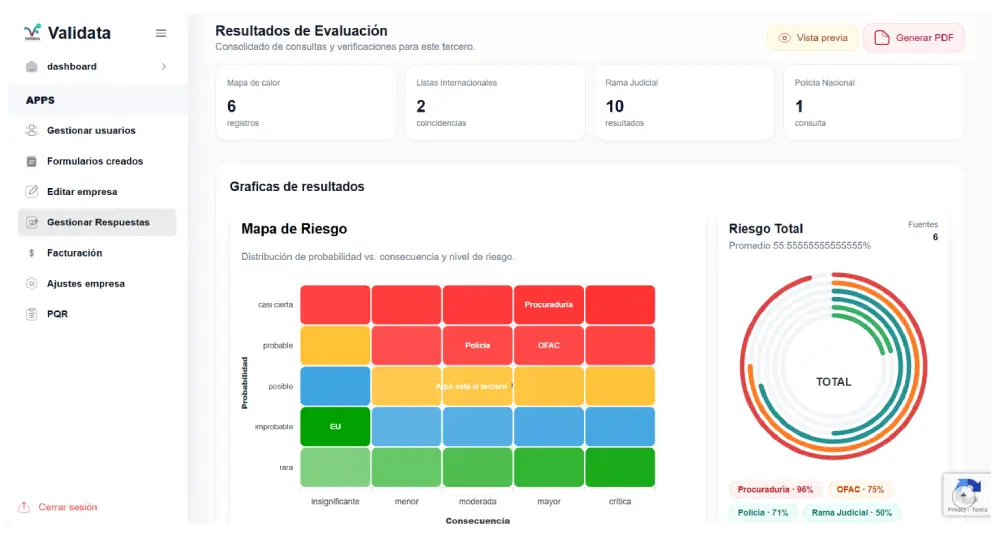Viewport: 1000px width, 559px height.
Task: Click the Vista previa button
Action: (812, 38)
